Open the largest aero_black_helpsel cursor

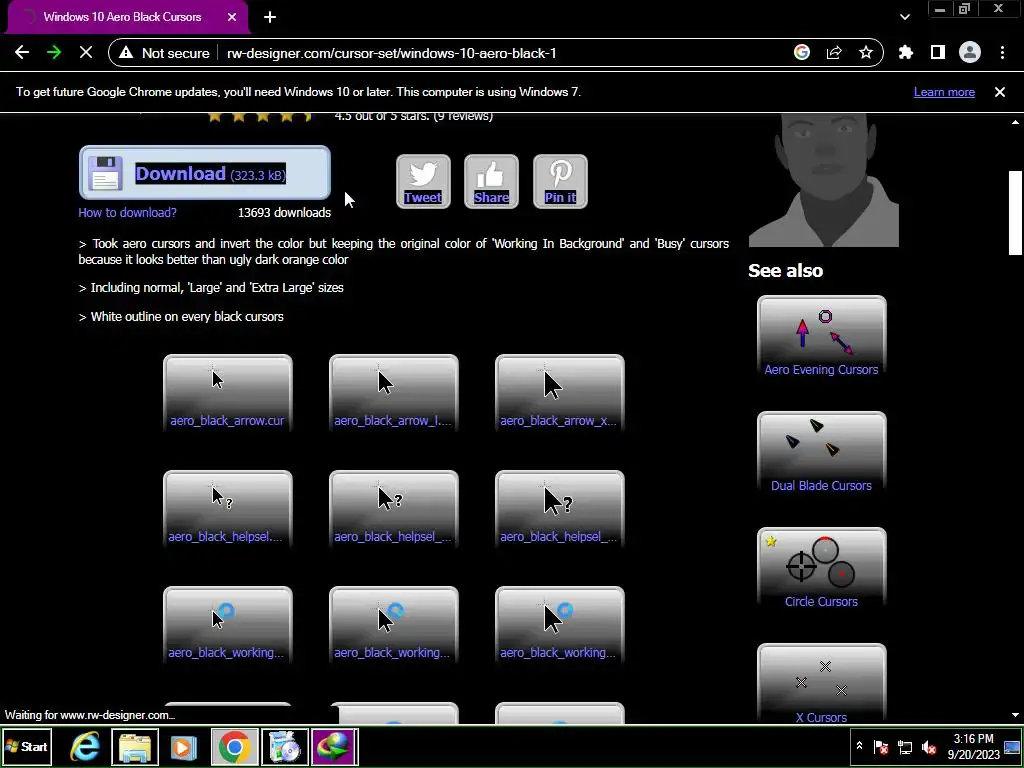560,509
